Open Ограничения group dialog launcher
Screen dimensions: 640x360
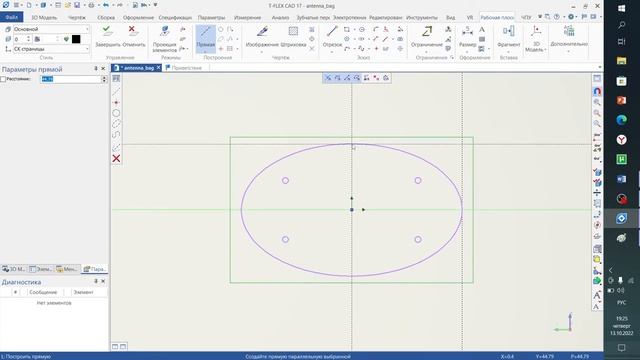click(x=452, y=58)
